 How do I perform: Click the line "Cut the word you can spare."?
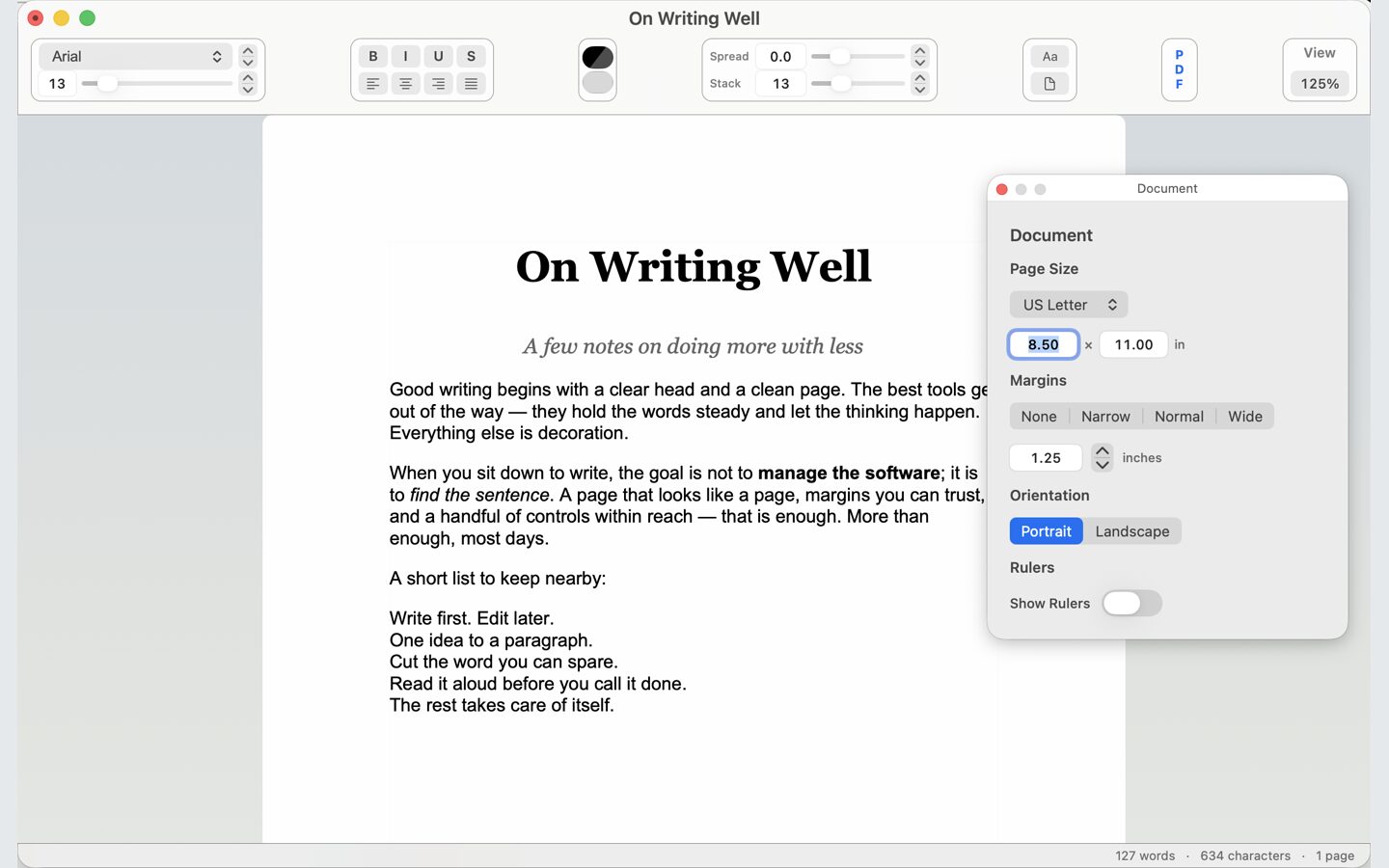pyautogui.click(x=504, y=663)
